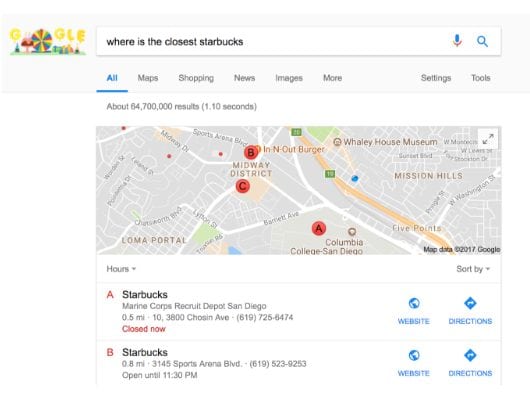Open website globe icon for Starbucks A
Viewport: 530px width, 414px height.
click(x=414, y=303)
